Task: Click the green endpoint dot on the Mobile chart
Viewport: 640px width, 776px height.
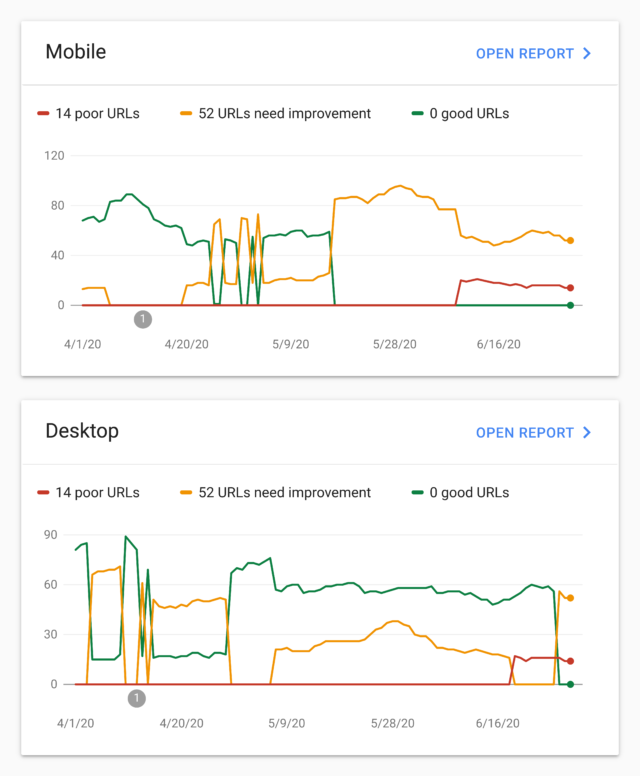Action: (x=570, y=305)
